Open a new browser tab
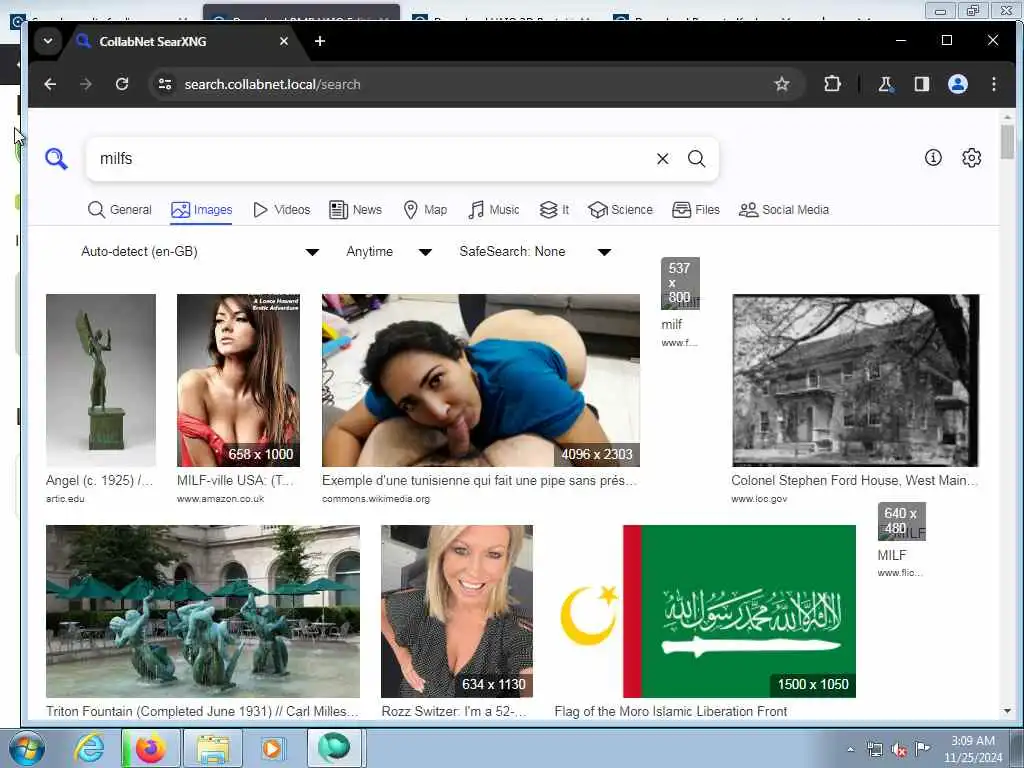This screenshot has width=1024, height=768. pos(319,41)
